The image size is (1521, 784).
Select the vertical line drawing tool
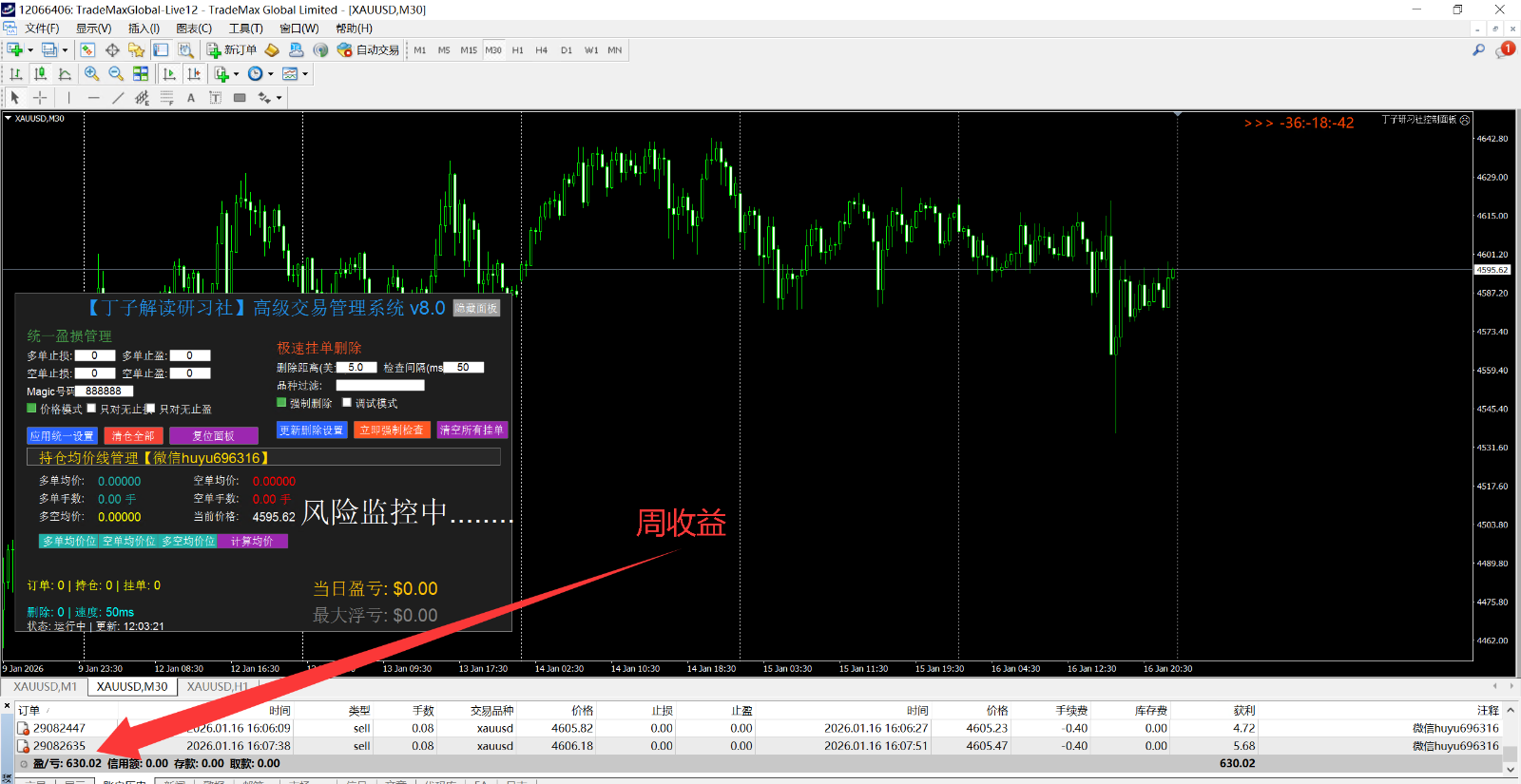pyautogui.click(x=68, y=97)
